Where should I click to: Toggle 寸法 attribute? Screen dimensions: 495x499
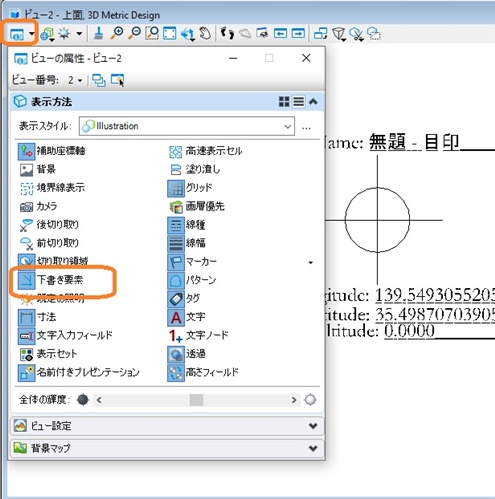click(x=37, y=317)
